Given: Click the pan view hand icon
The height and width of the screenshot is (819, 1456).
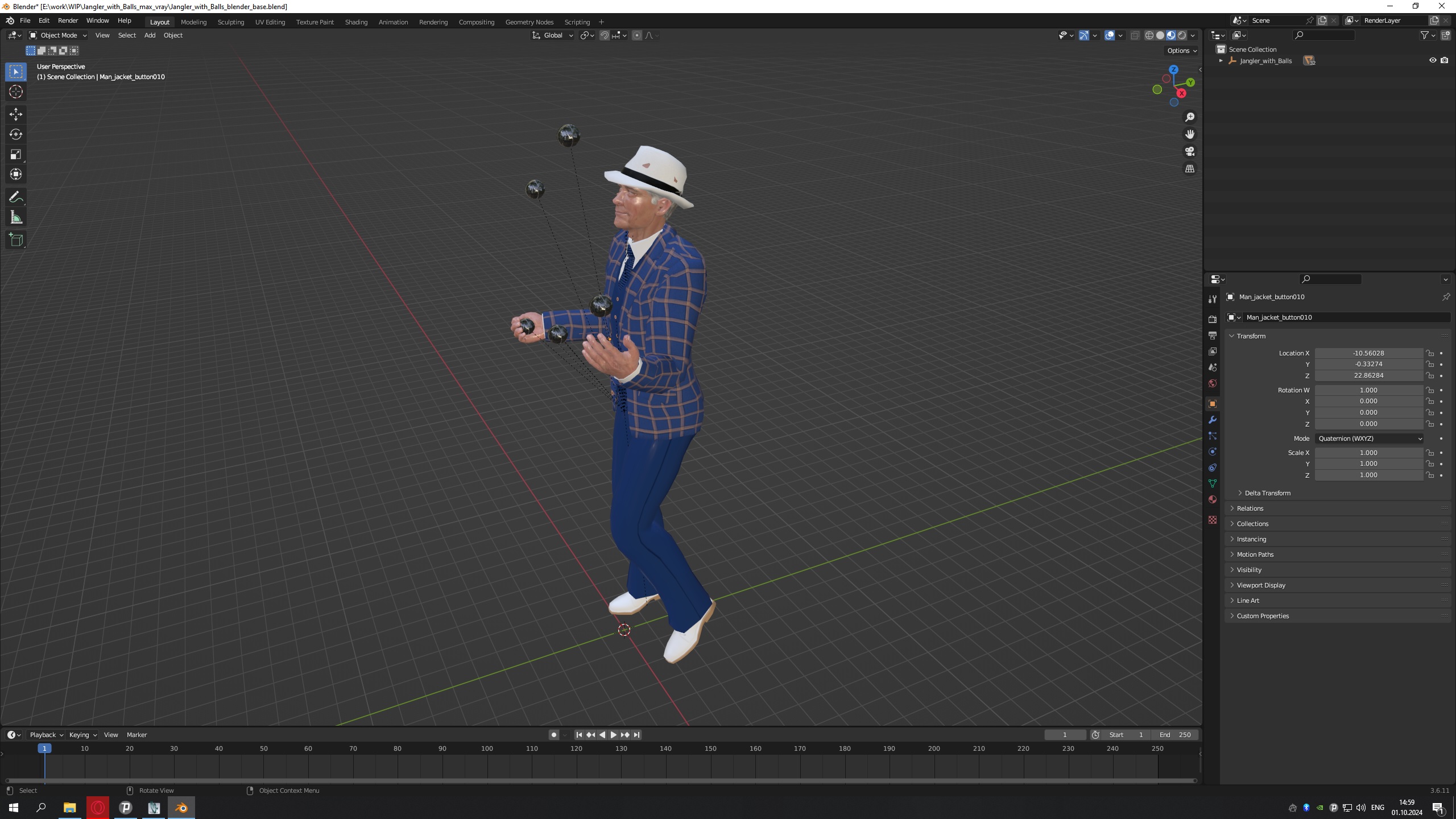Looking at the screenshot, I should (1190, 134).
